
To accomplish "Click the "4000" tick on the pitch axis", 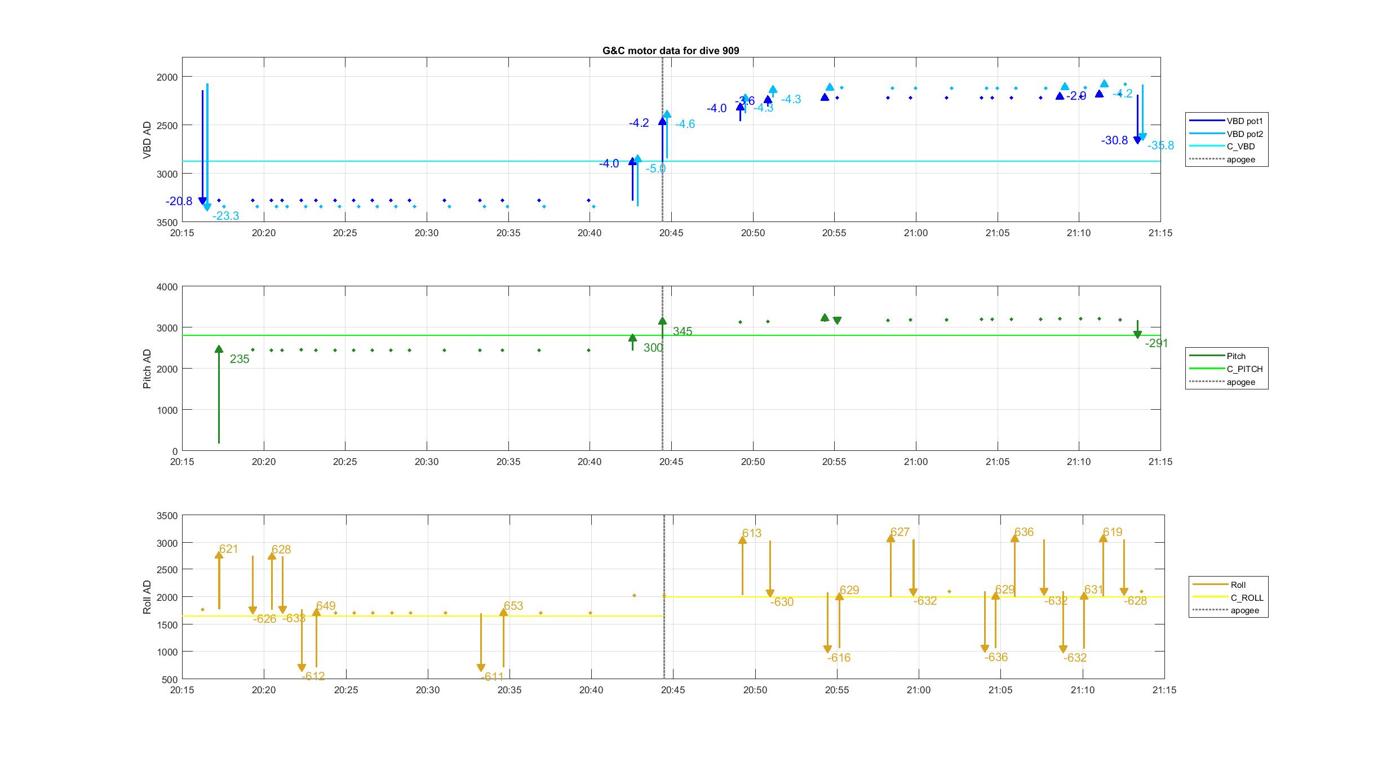I will coord(167,288).
